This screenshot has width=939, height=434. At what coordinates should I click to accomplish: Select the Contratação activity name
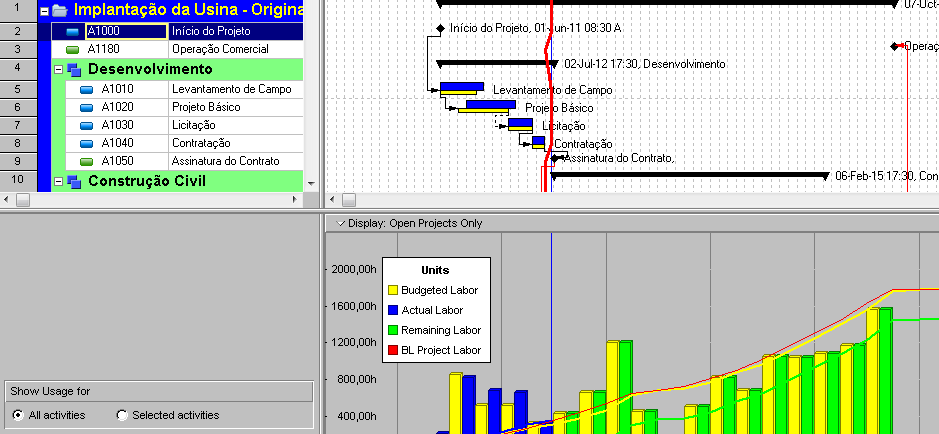coord(201,143)
